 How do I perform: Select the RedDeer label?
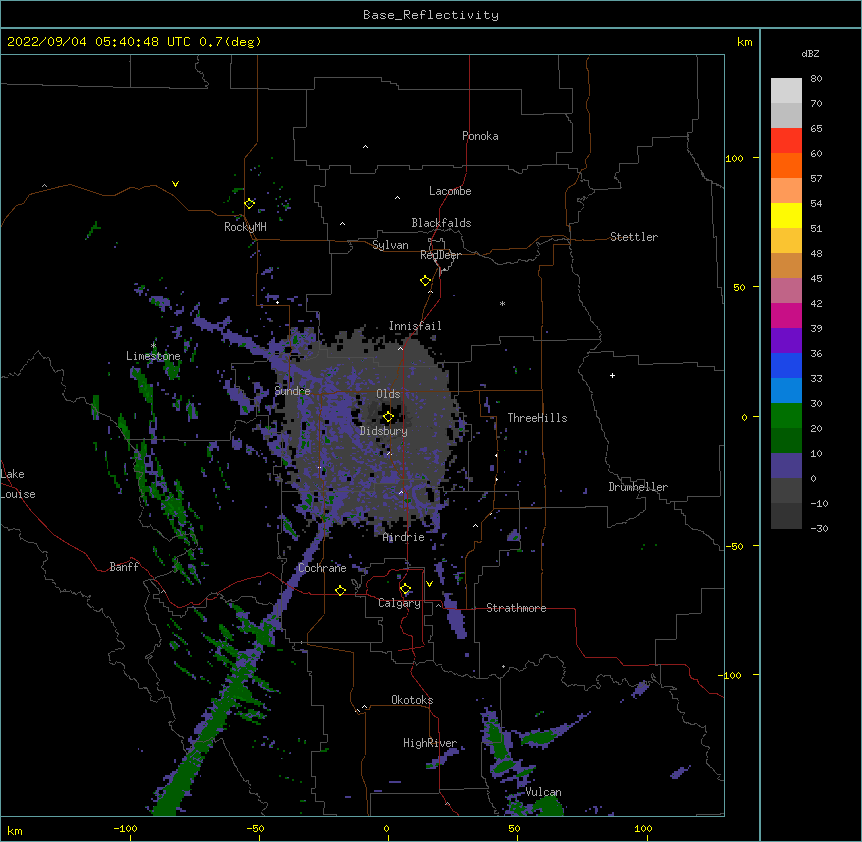coord(440,255)
